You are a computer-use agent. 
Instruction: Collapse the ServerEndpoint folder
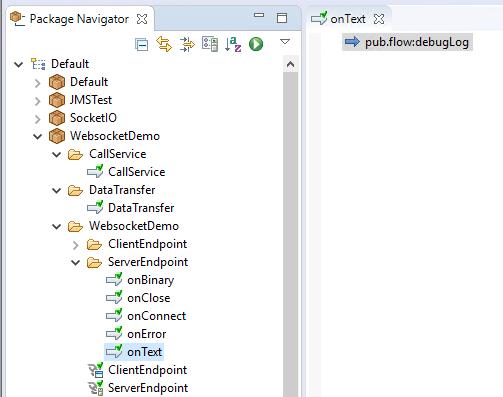[76, 262]
